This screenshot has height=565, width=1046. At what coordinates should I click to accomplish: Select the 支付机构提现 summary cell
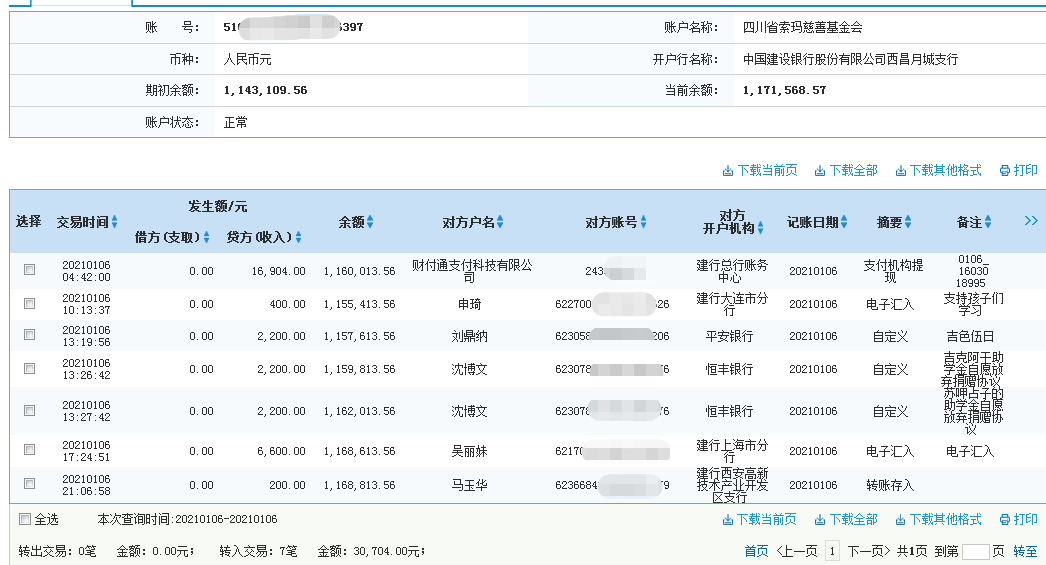(893, 271)
